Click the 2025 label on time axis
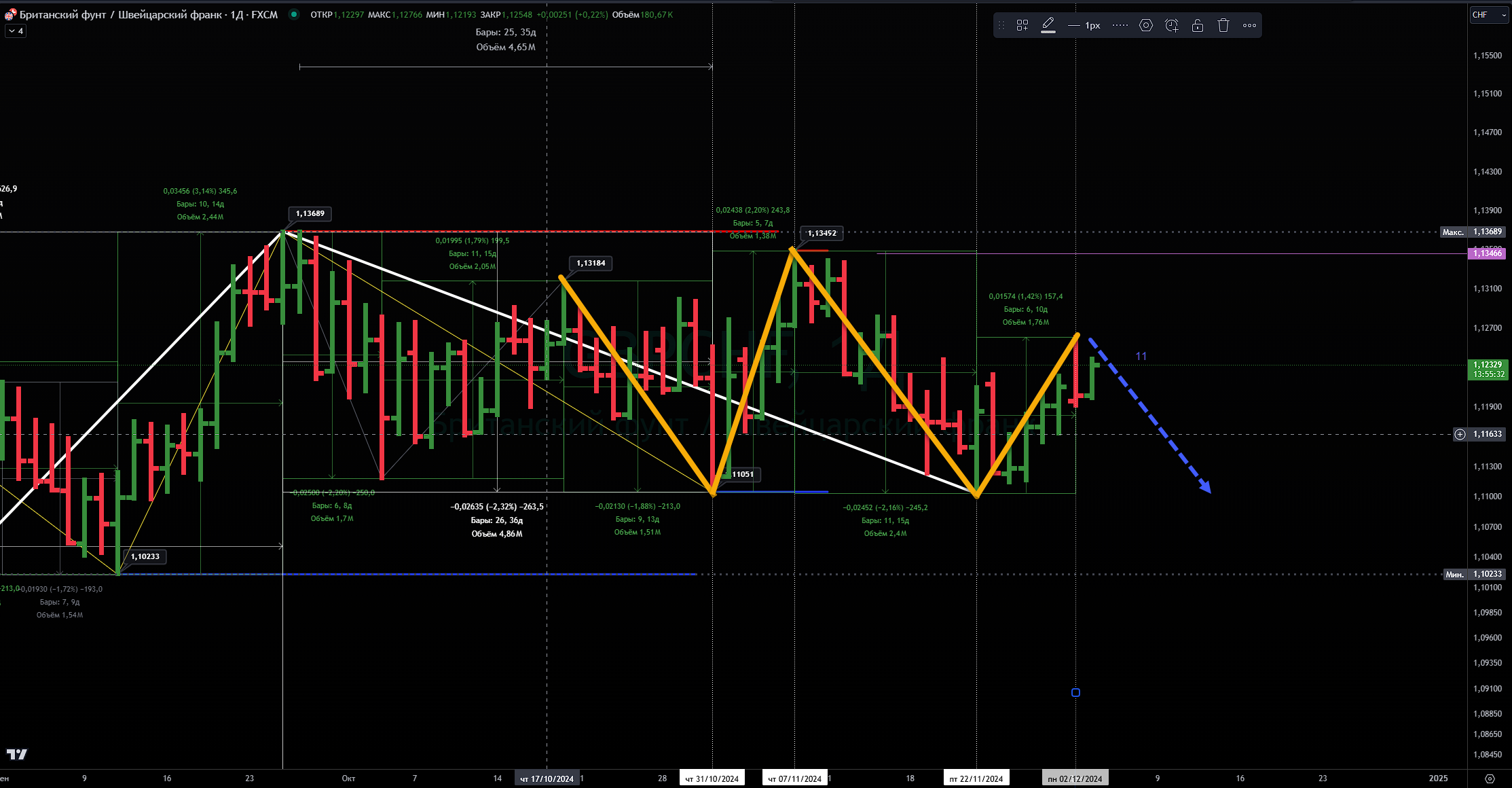 coord(1438,778)
